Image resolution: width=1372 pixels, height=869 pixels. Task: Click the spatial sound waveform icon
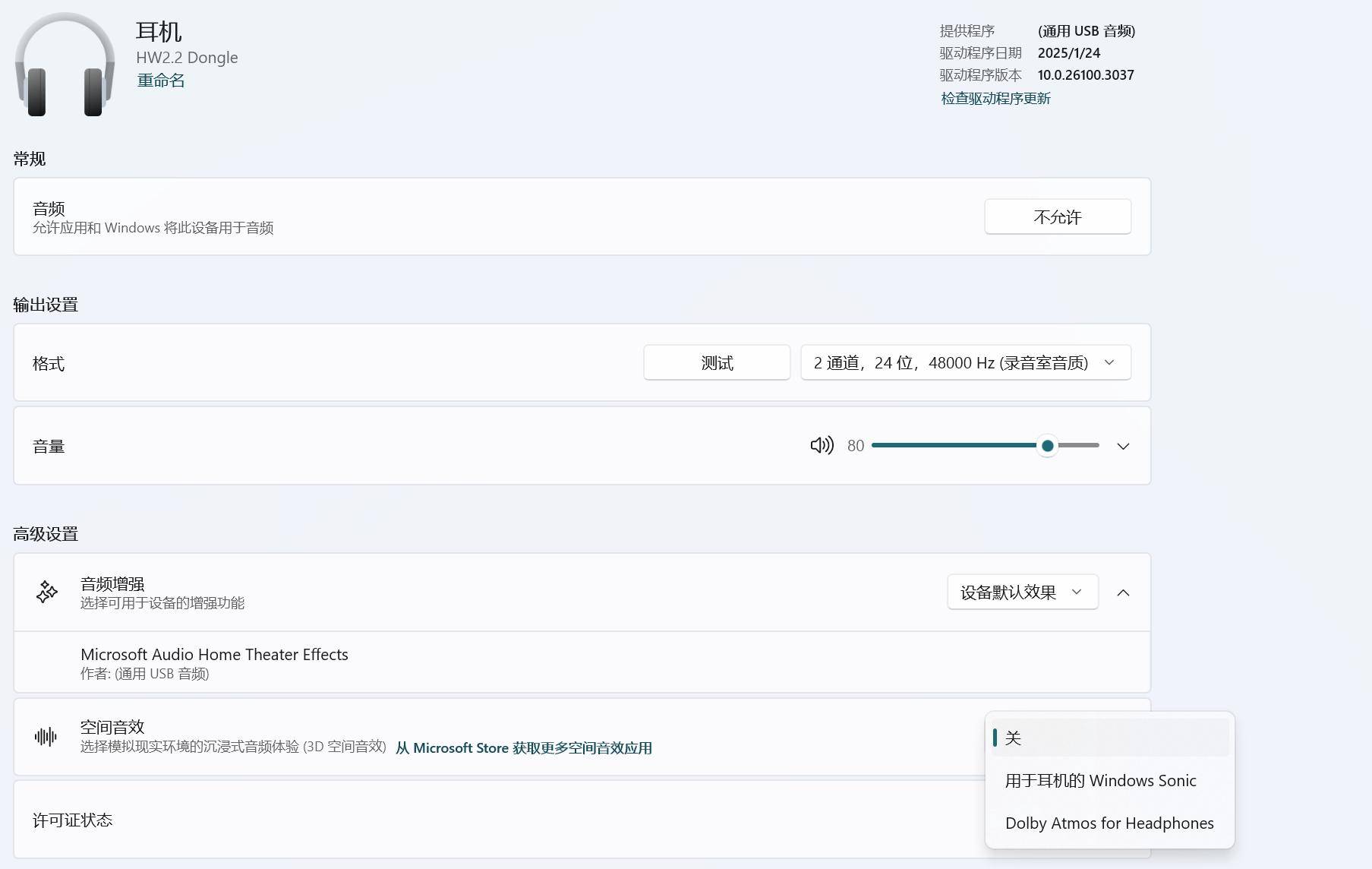point(46,736)
